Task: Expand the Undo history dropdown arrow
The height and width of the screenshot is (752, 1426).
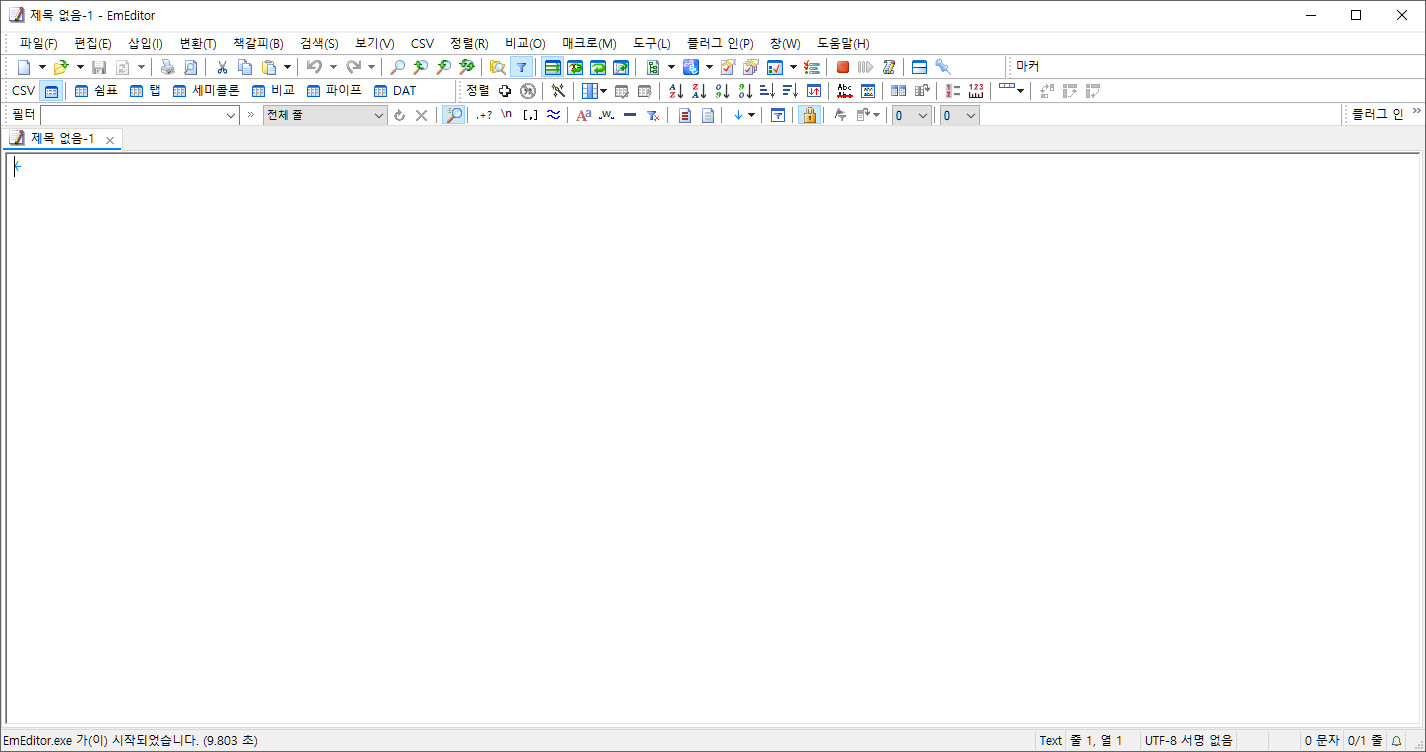Action: (333, 67)
